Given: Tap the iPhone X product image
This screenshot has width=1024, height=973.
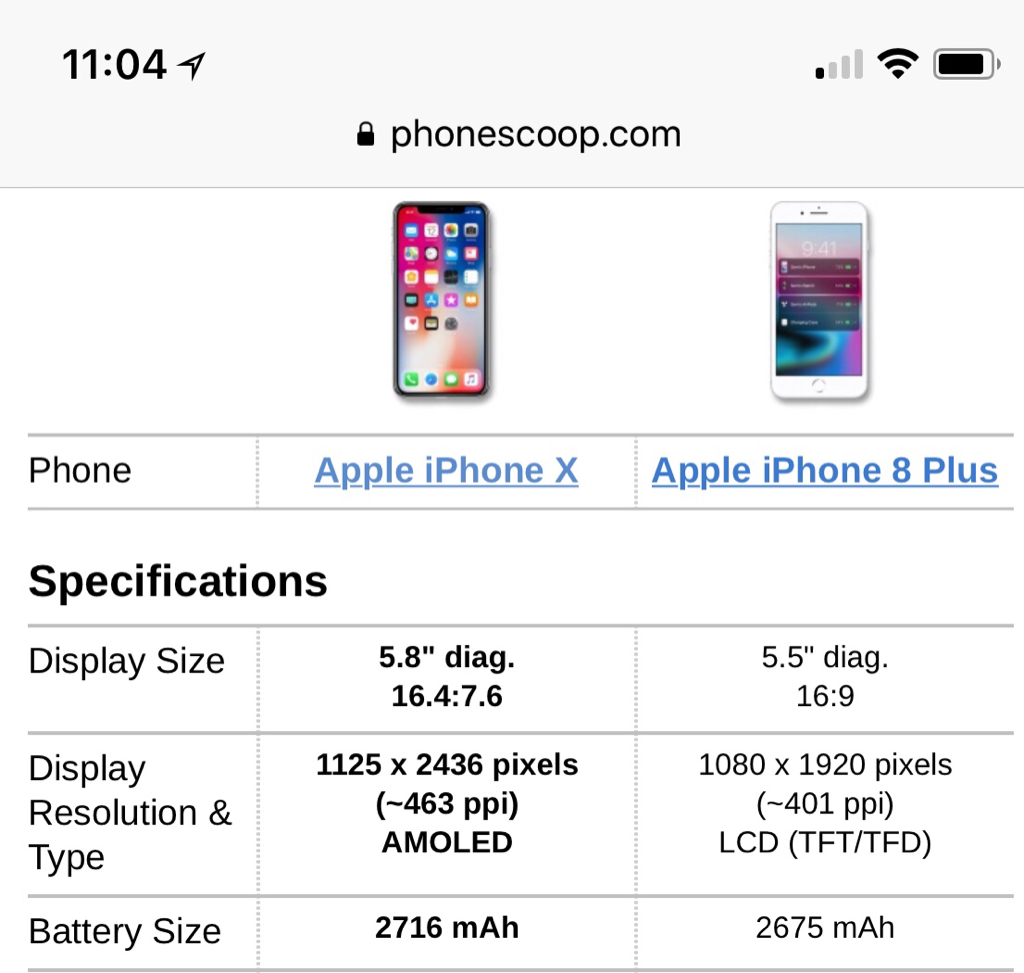Looking at the screenshot, I should point(441,300).
